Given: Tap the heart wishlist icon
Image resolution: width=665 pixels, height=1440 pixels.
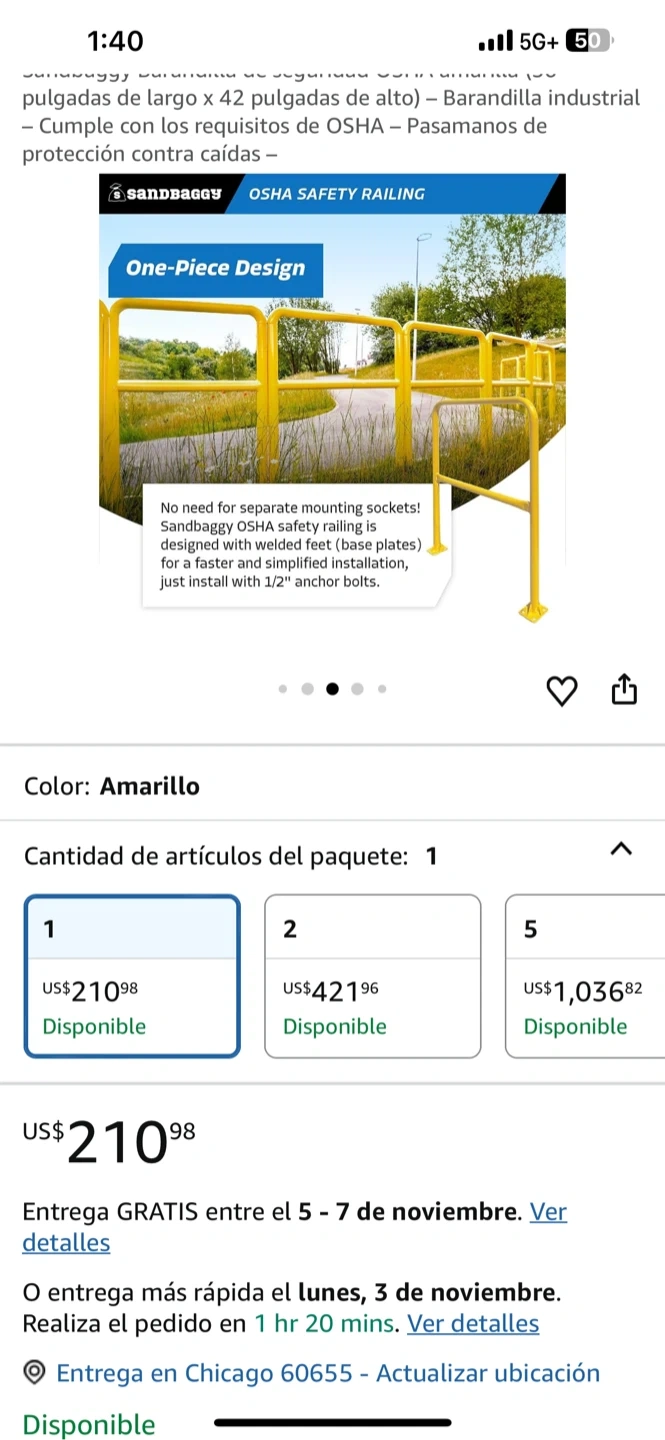Looking at the screenshot, I should click(562, 691).
